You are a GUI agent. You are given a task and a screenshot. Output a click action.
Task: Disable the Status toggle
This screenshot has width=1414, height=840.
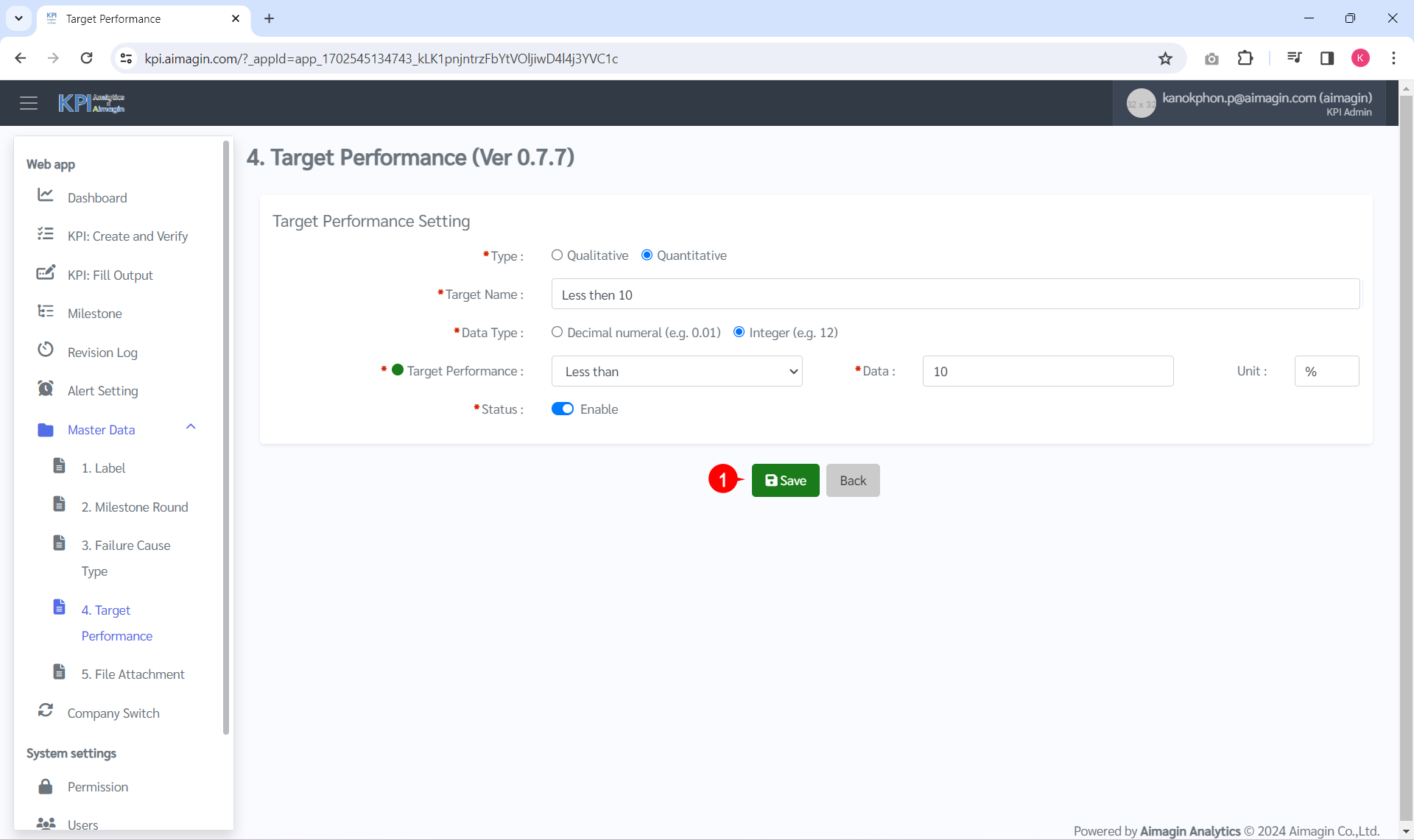563,409
